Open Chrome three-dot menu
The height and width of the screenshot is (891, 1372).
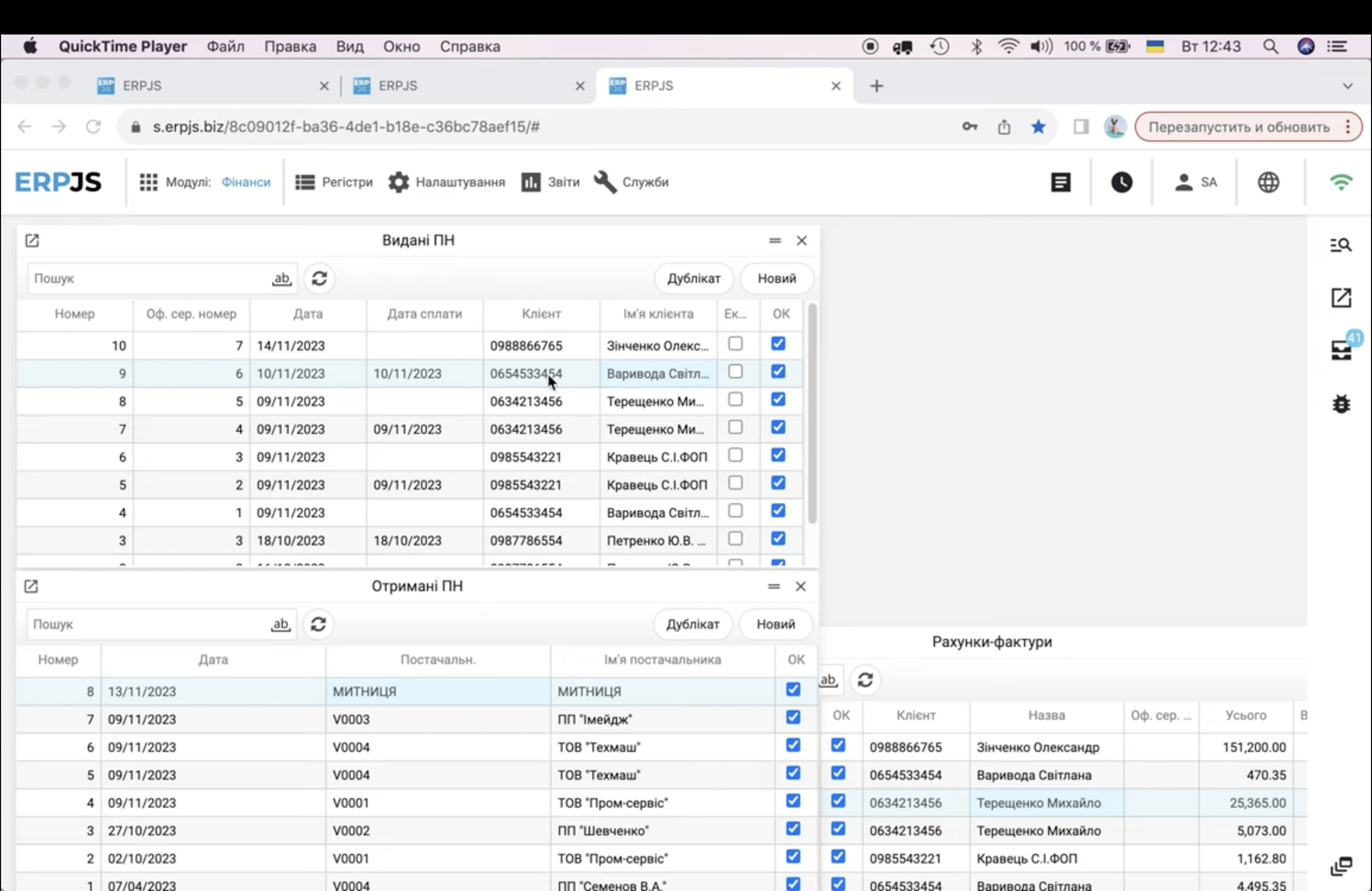(x=1348, y=127)
